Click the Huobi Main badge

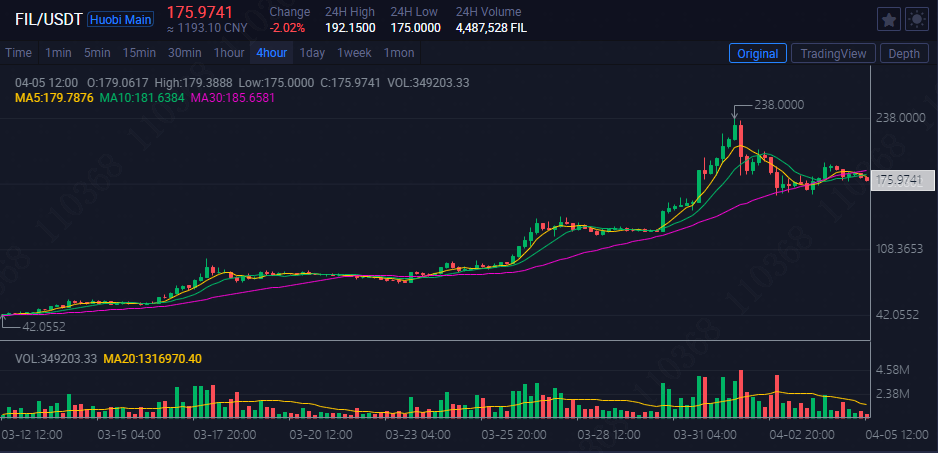[120, 20]
